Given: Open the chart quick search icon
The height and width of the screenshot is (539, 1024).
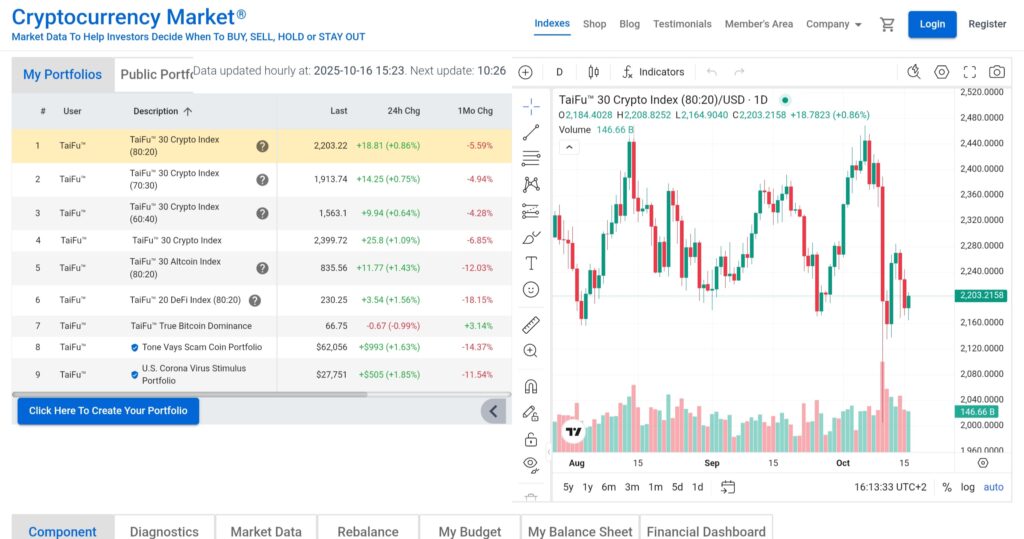Looking at the screenshot, I should pyautogui.click(x=914, y=72).
